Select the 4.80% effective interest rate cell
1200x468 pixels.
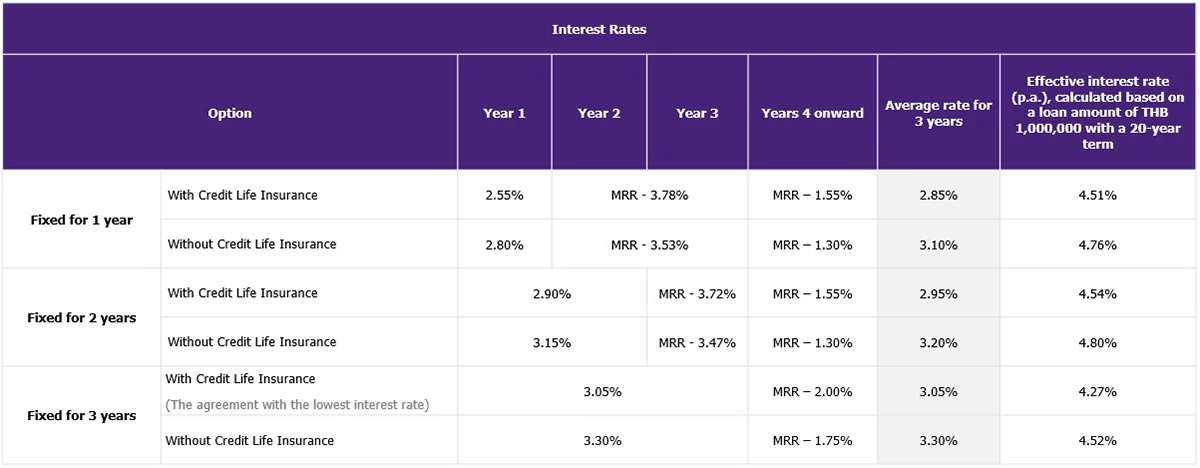coord(1097,342)
